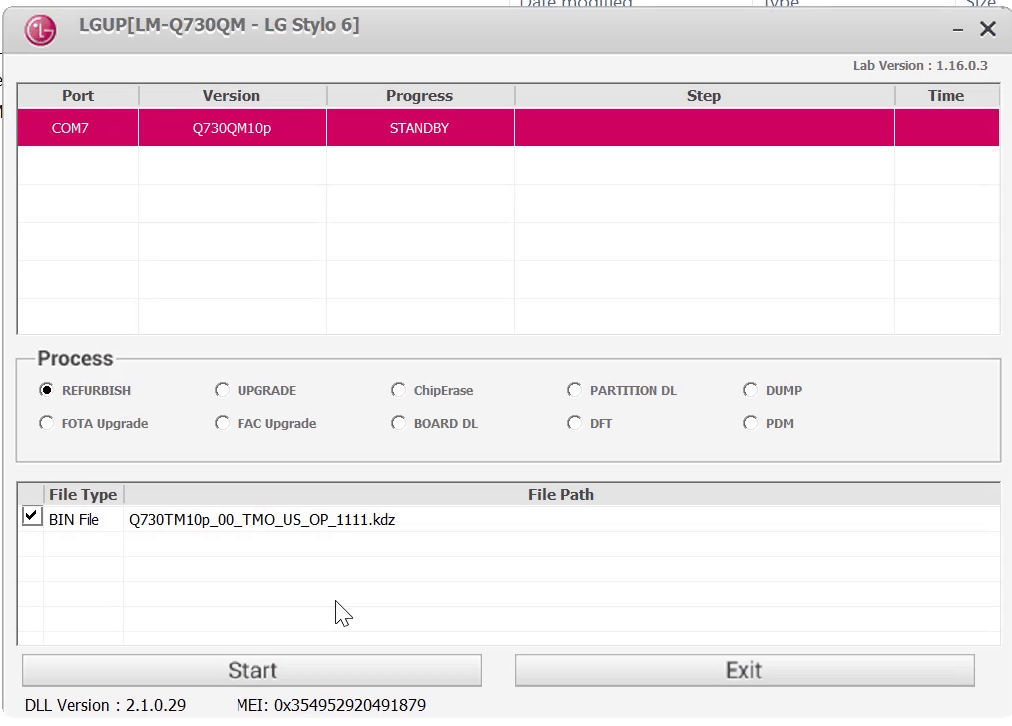Uncheck the BIN File checkbox
The height and width of the screenshot is (726, 1012).
coord(31,516)
